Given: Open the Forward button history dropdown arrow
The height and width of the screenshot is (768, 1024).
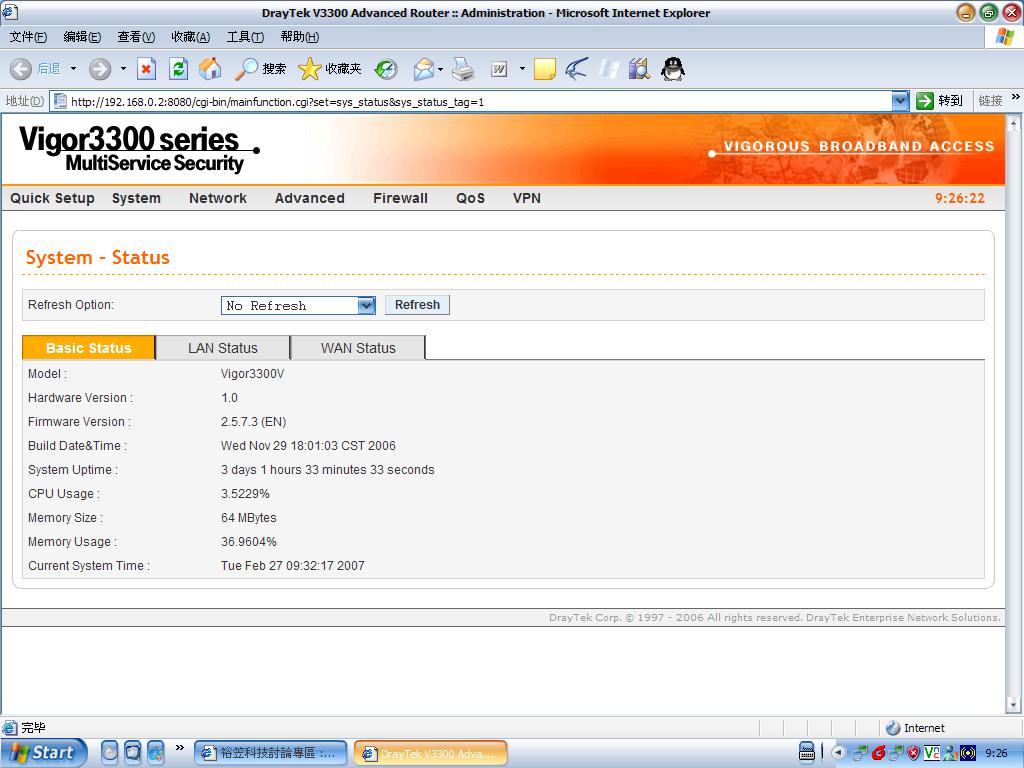Looking at the screenshot, I should [123, 69].
